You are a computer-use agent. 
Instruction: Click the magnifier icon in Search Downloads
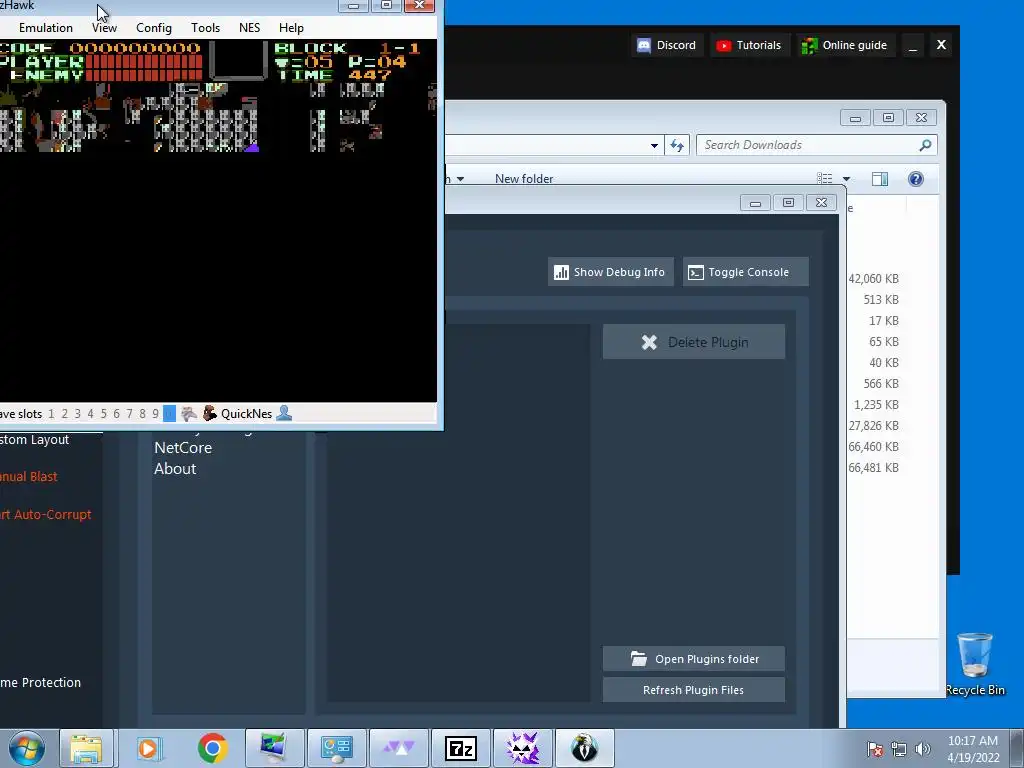pyautogui.click(x=925, y=145)
